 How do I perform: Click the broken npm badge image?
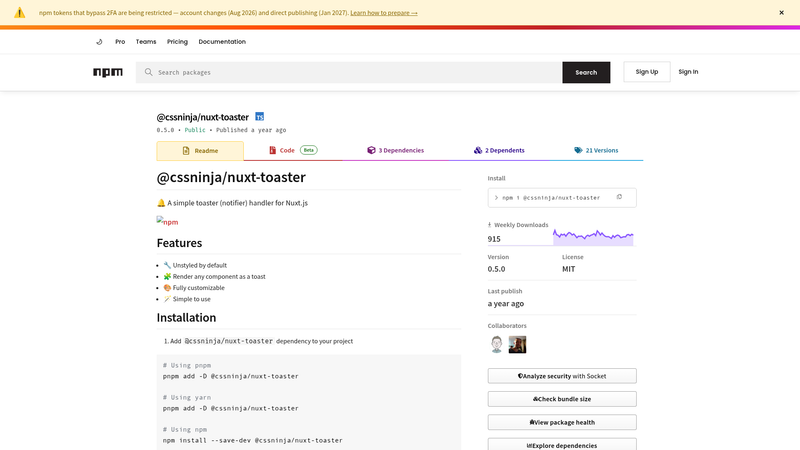[x=167, y=221]
